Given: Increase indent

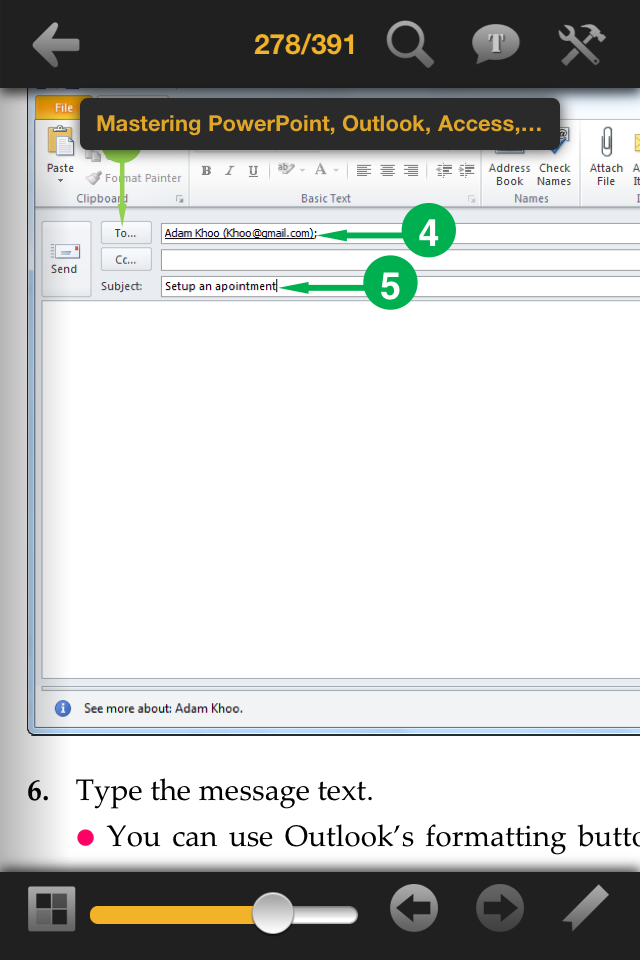Looking at the screenshot, I should coord(467,170).
